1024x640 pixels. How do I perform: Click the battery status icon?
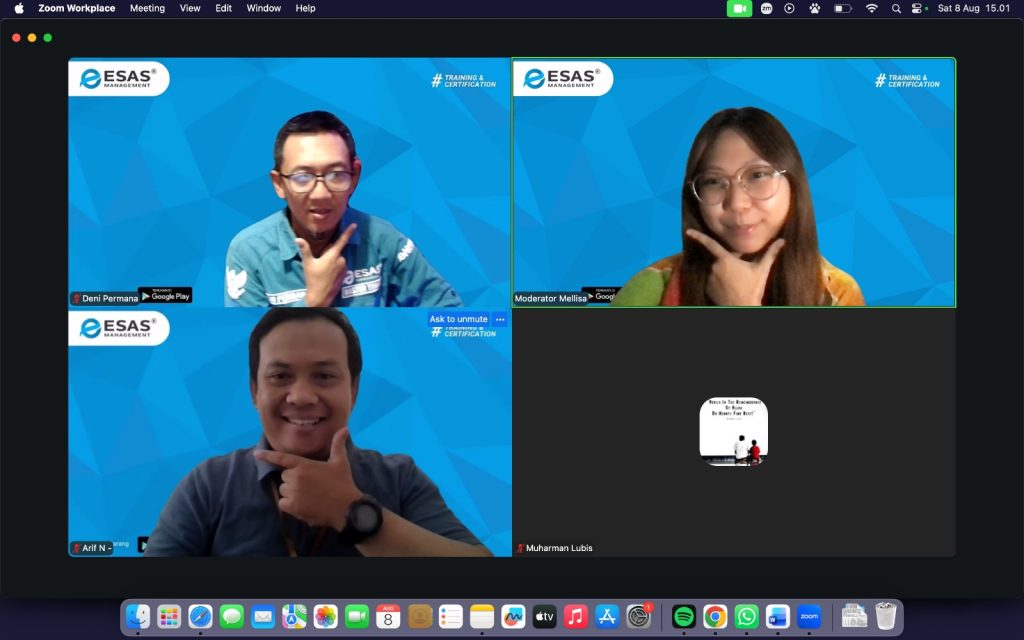point(842,8)
